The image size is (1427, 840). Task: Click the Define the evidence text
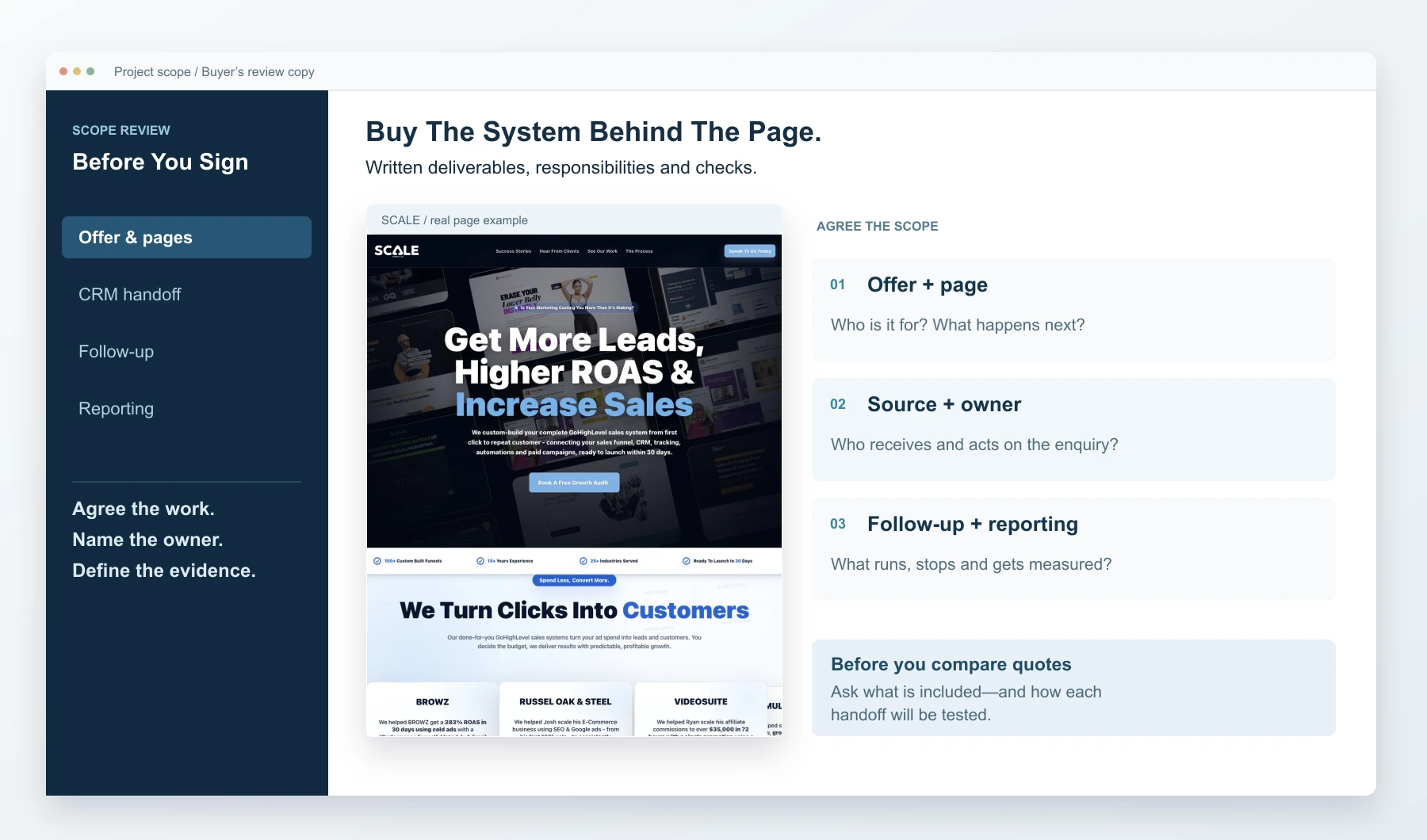tap(164, 571)
